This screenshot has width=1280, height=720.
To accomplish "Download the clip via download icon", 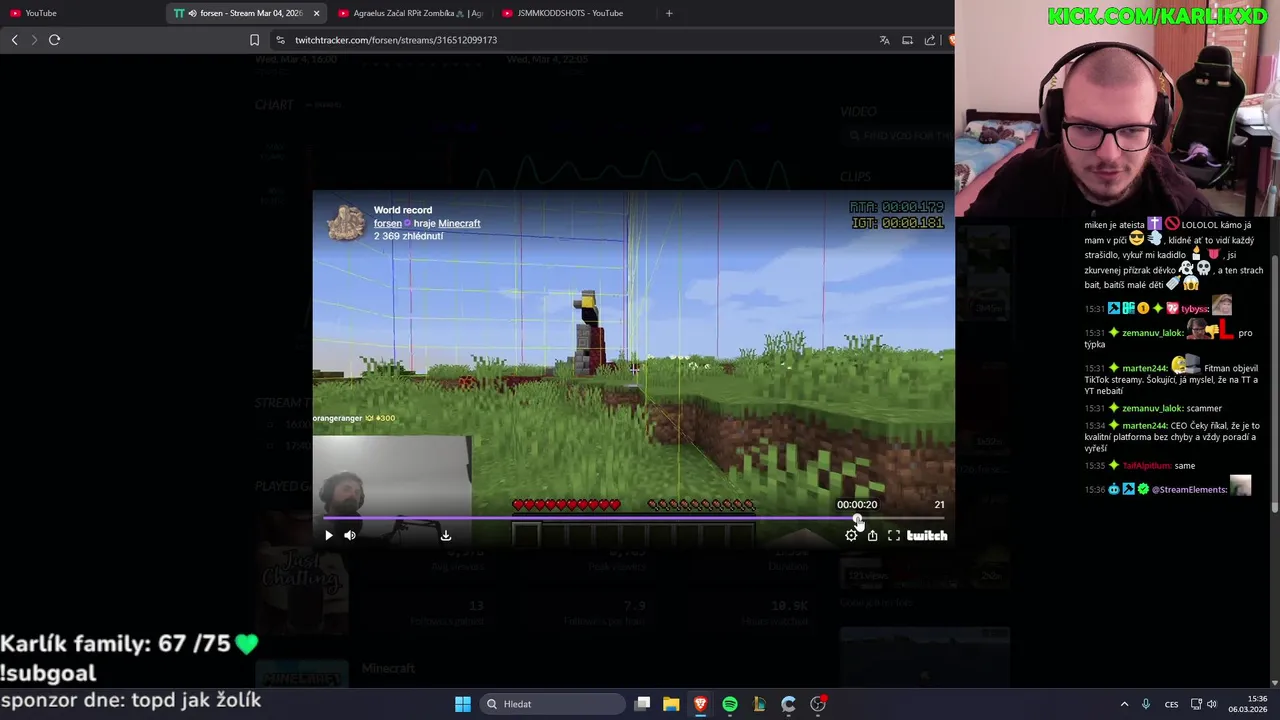I will pos(446,535).
